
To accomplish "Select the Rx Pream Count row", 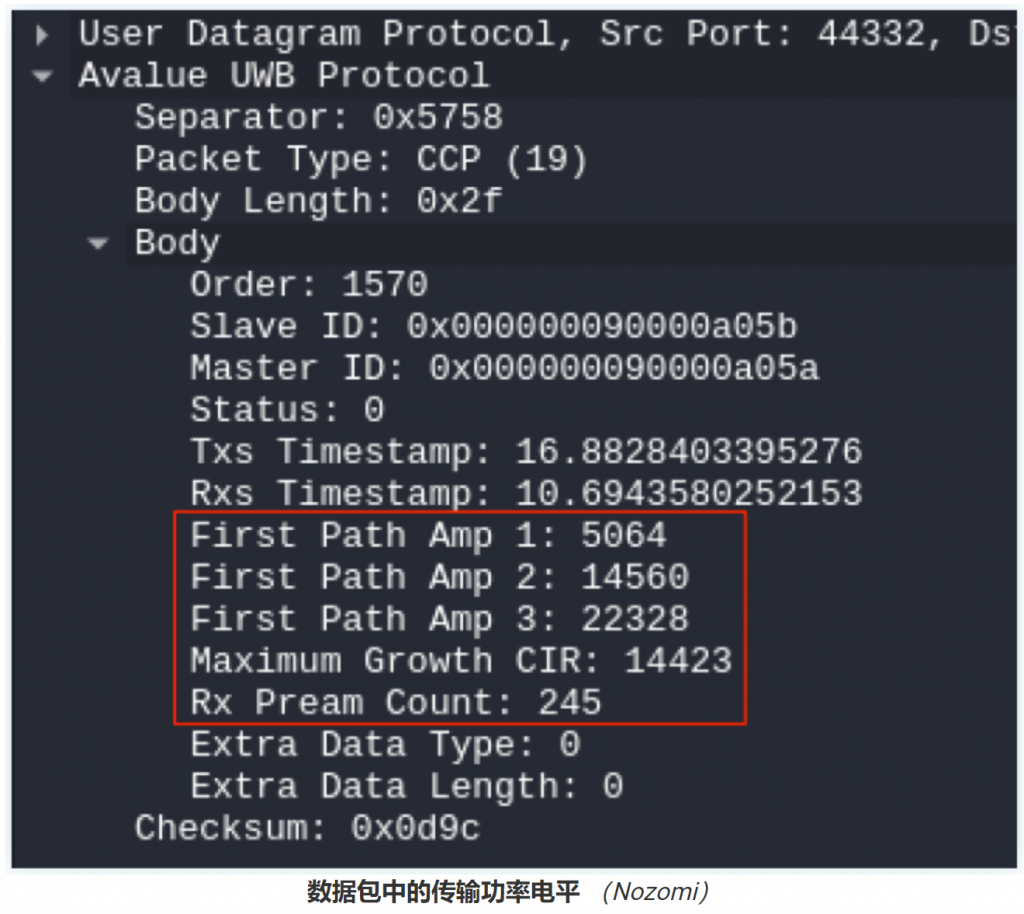I will click(396, 703).
